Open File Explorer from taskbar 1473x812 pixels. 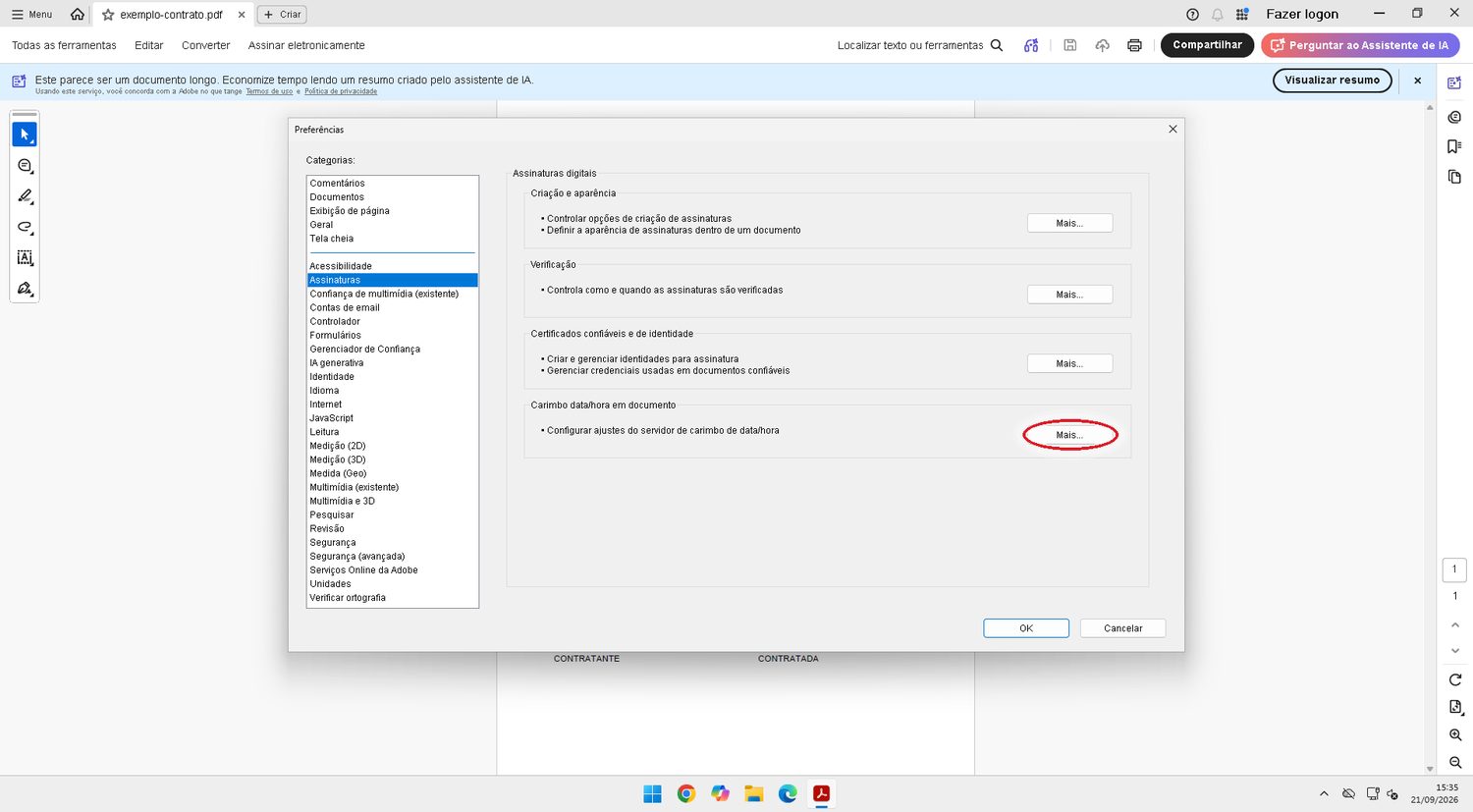click(754, 793)
